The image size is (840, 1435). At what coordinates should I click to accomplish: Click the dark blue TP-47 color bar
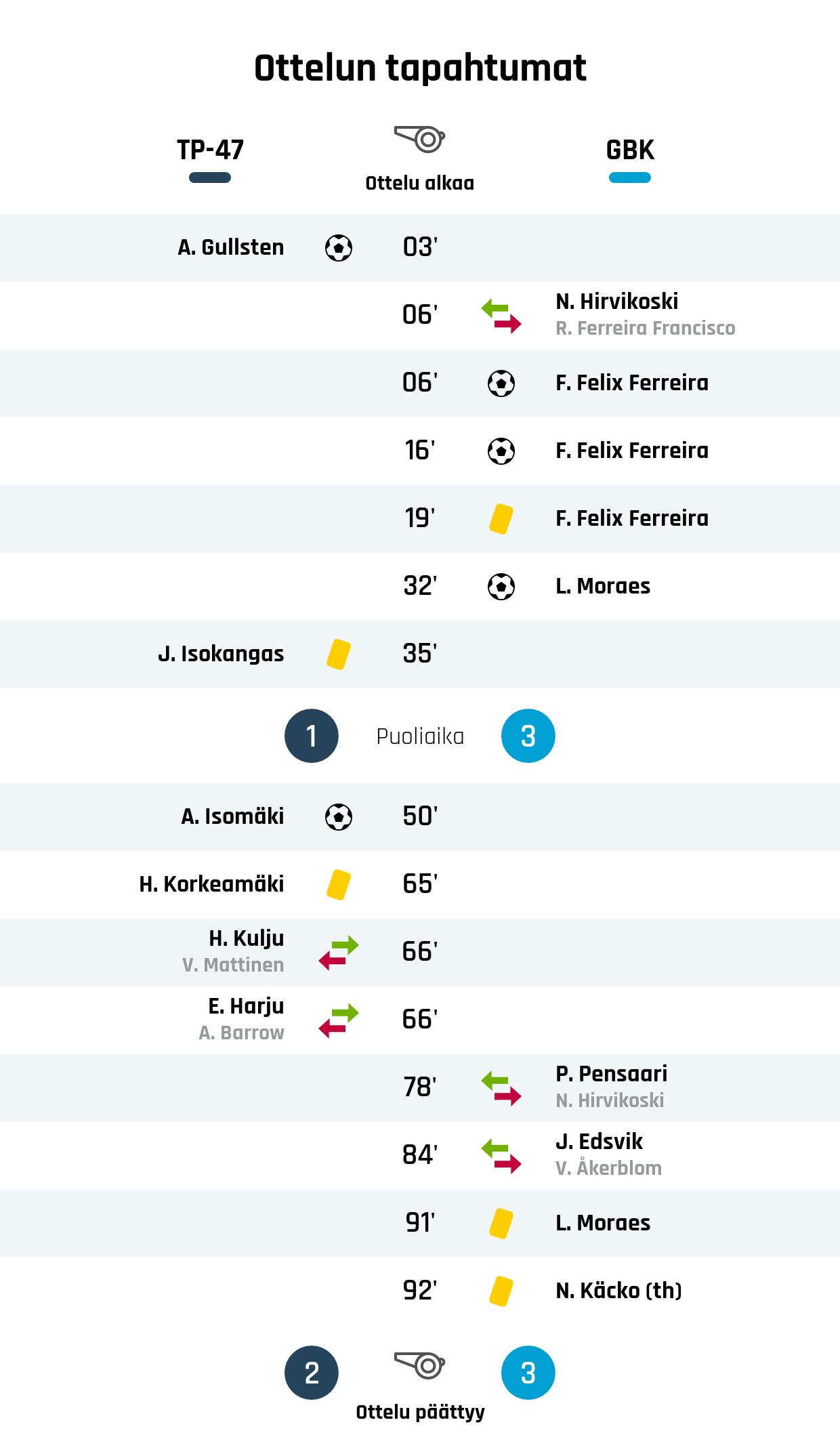[x=210, y=178]
